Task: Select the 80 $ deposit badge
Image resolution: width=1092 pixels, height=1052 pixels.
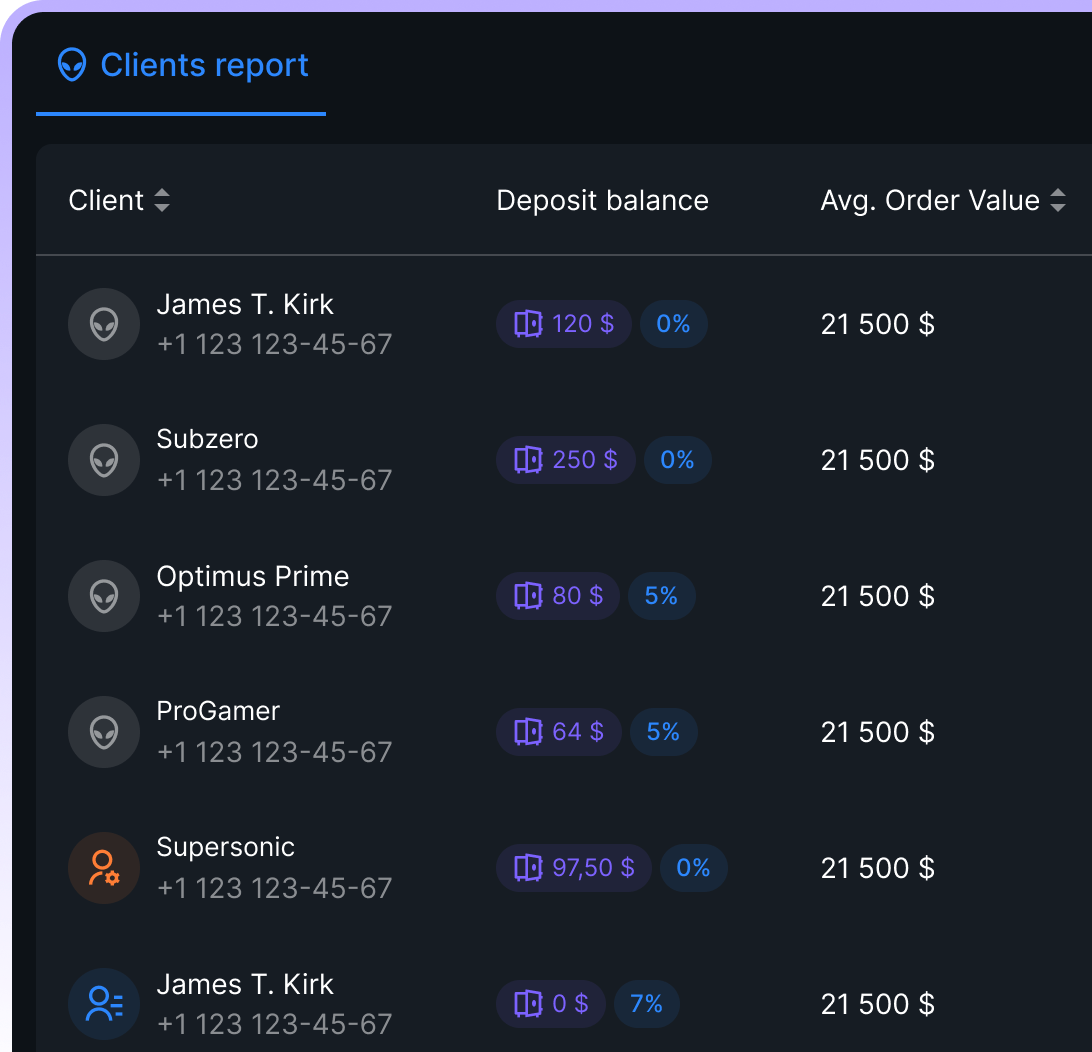Action: [x=558, y=596]
